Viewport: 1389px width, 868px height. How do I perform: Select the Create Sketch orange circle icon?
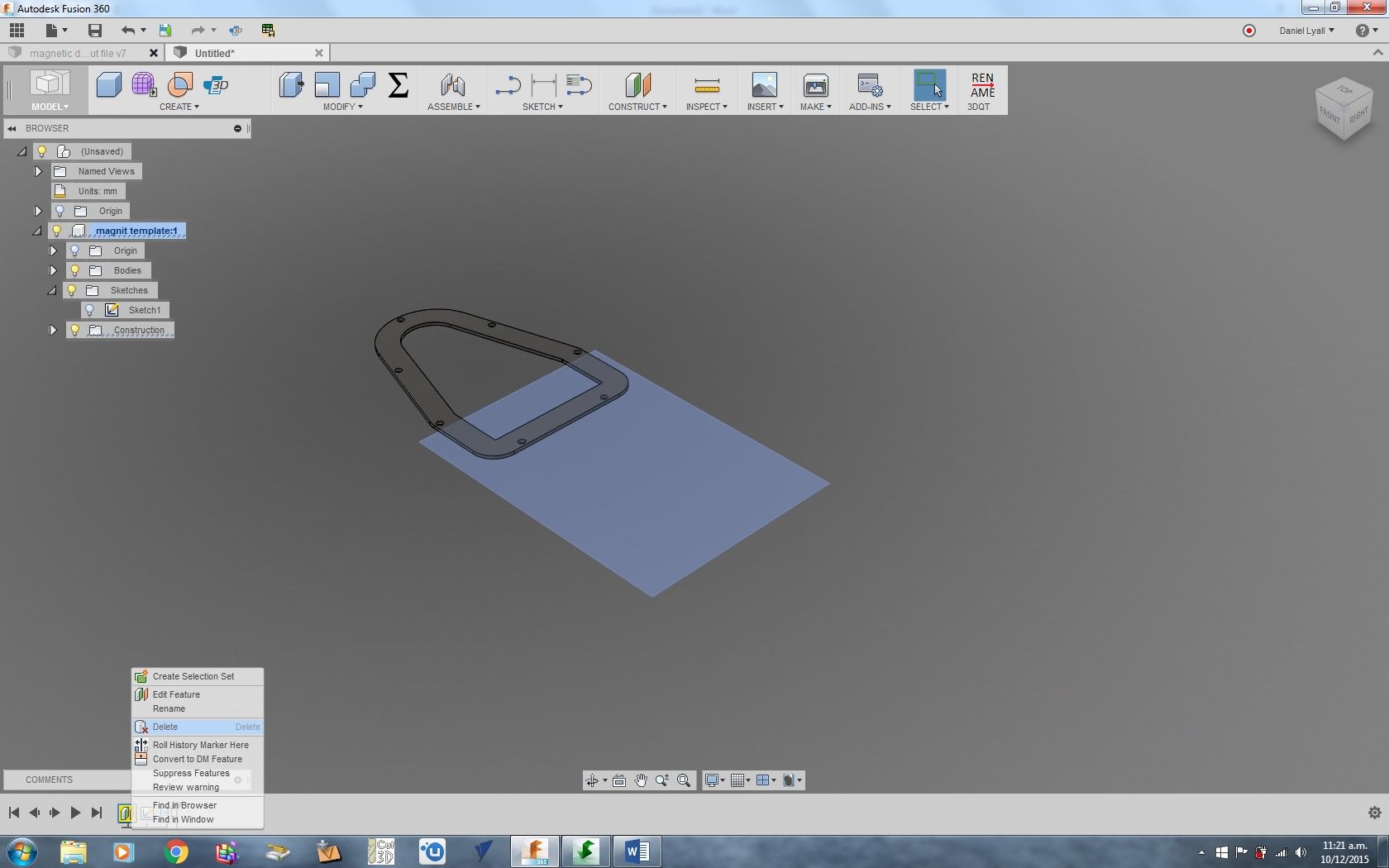pyautogui.click(x=179, y=84)
